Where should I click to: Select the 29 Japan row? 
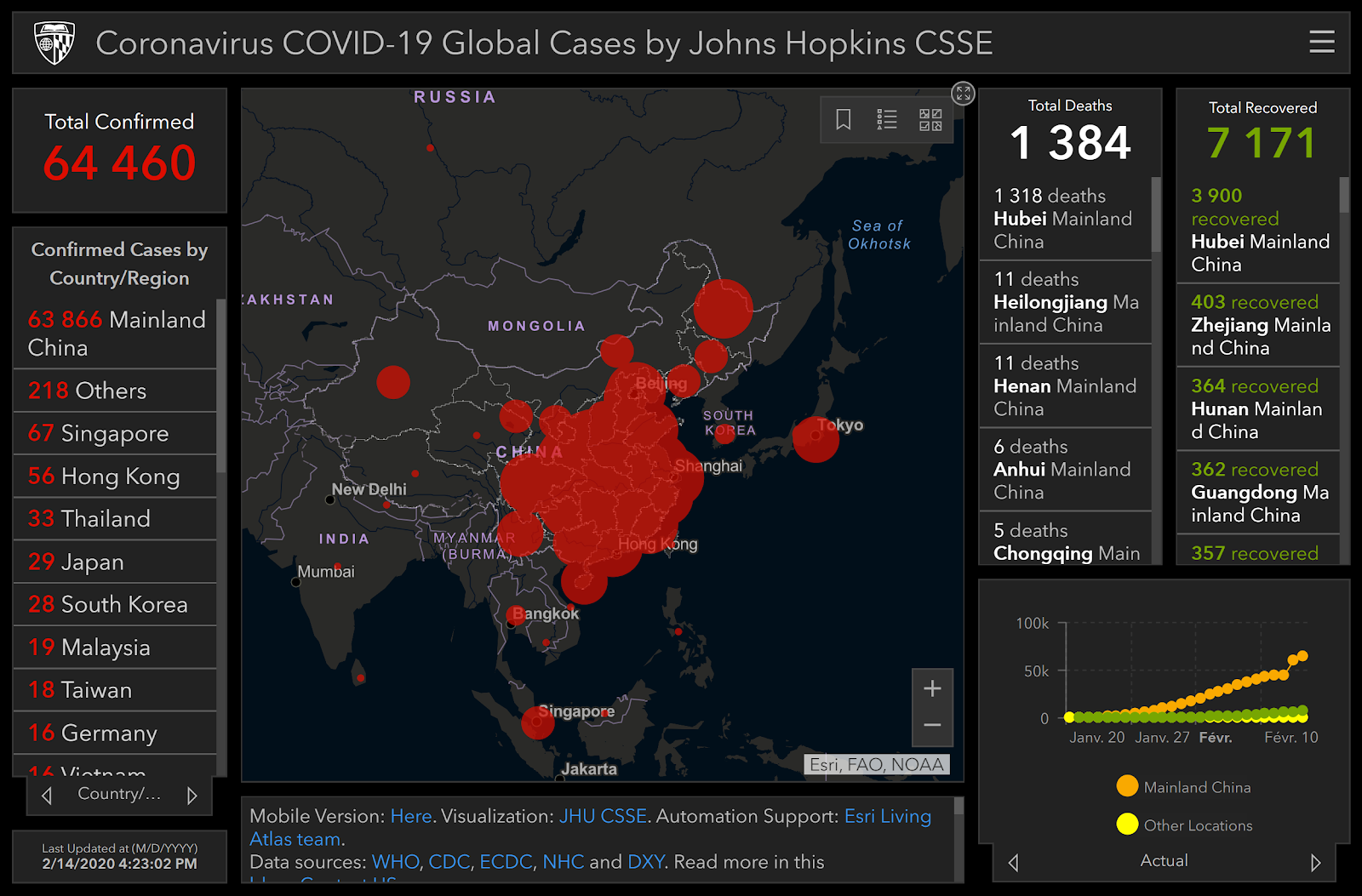pos(115,562)
